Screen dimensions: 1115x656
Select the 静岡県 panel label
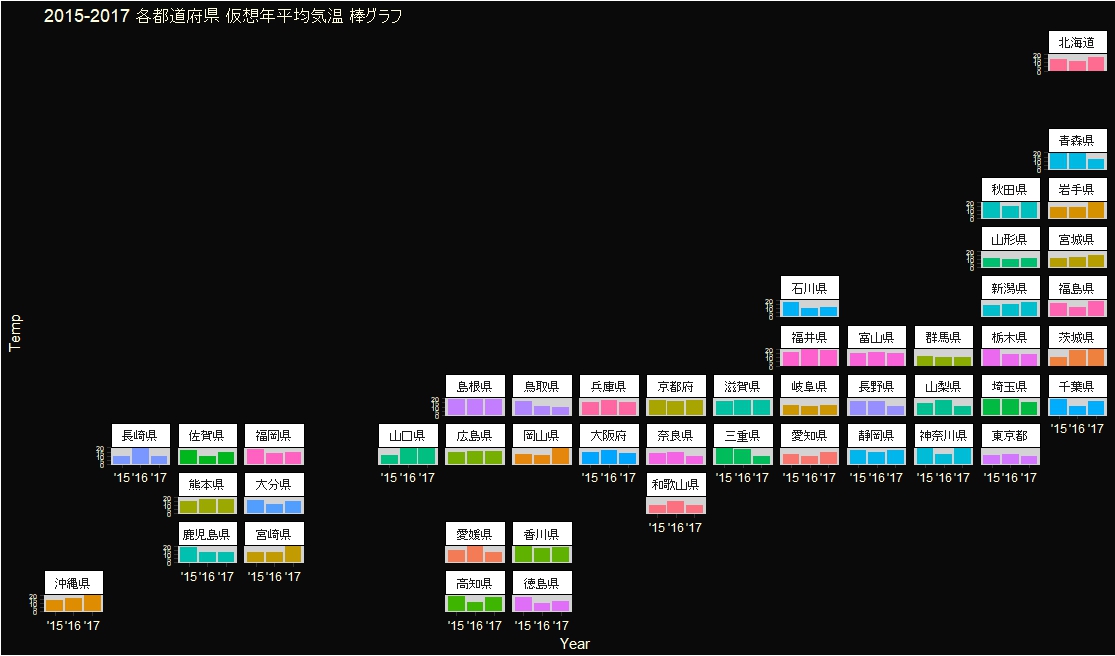coord(877,436)
